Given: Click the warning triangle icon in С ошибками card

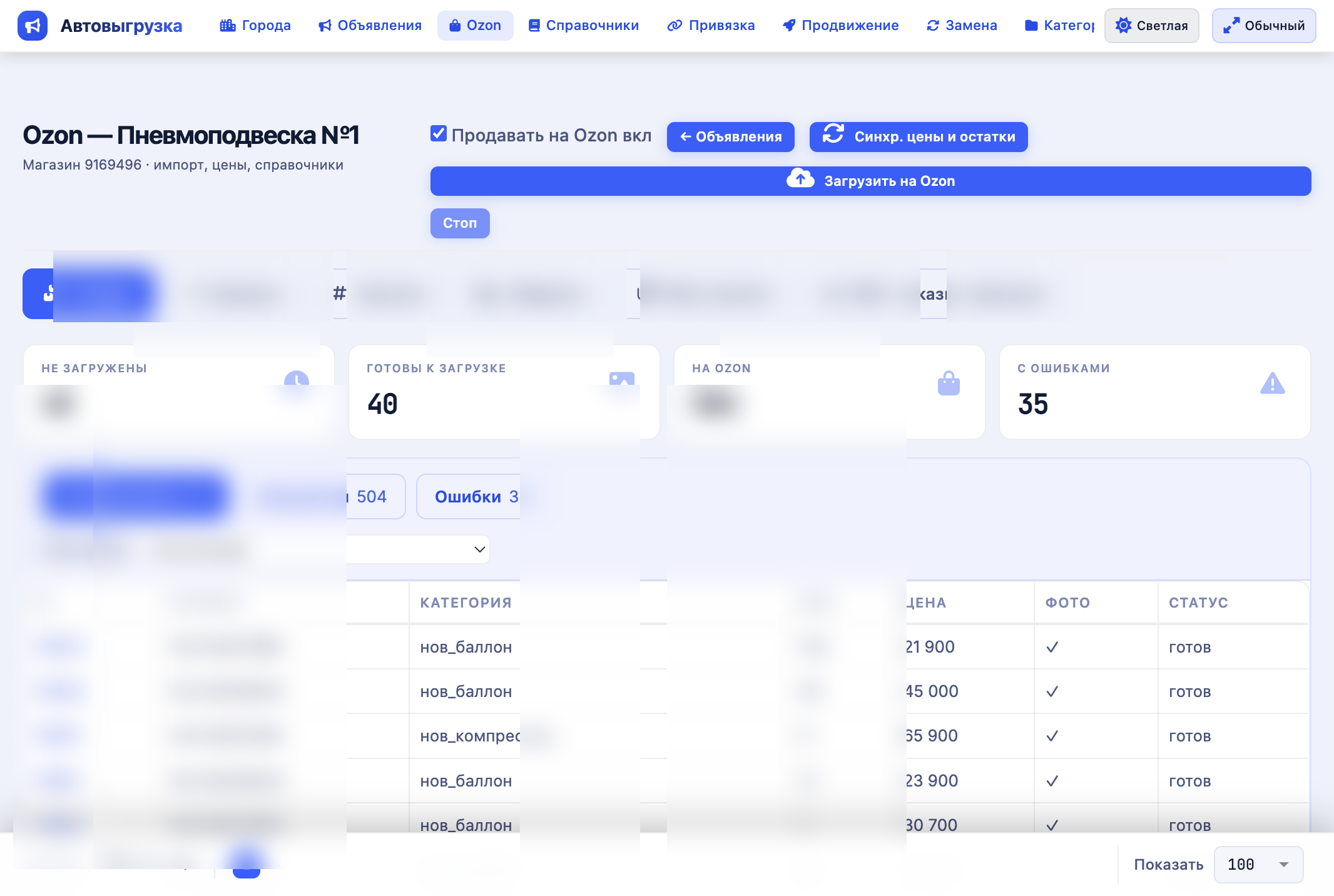Looking at the screenshot, I should 1273,383.
